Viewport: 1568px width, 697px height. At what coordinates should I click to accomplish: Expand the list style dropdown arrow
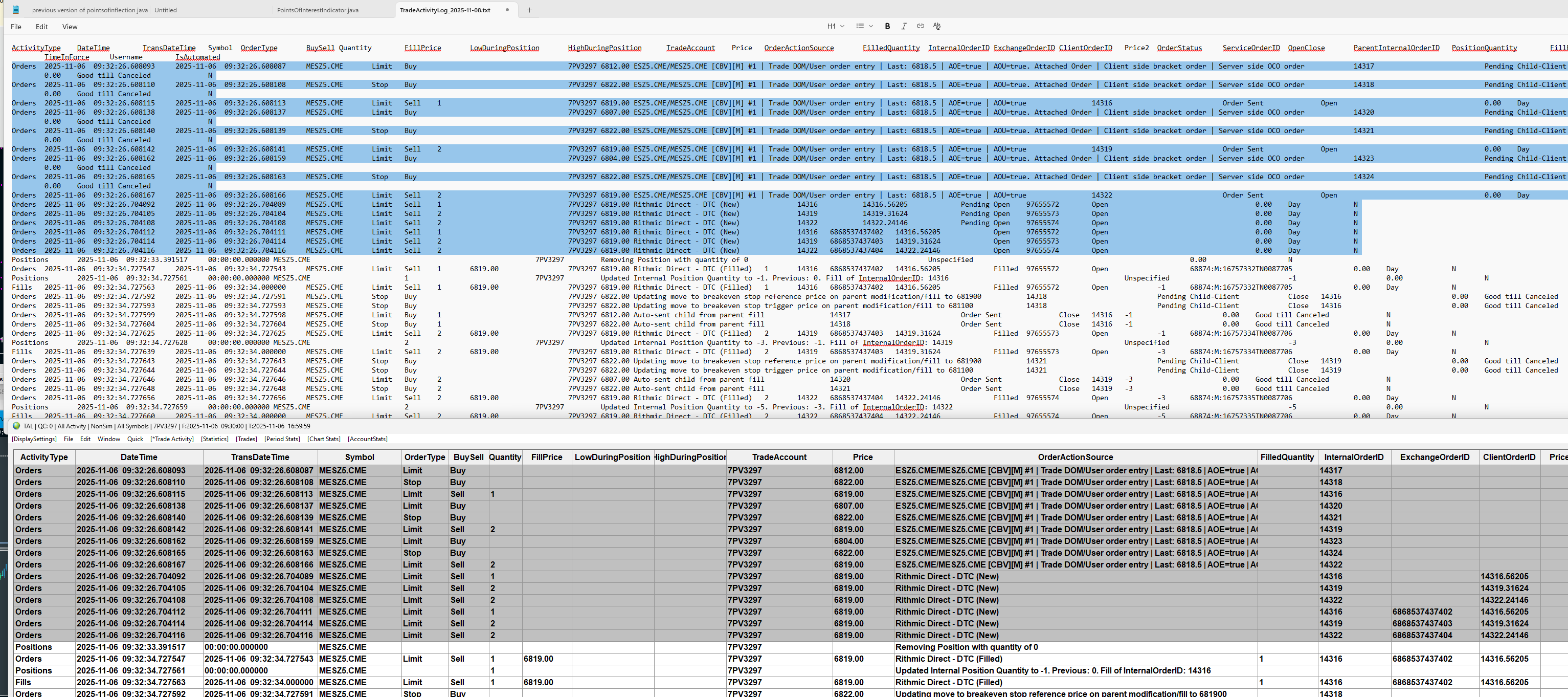point(871,26)
